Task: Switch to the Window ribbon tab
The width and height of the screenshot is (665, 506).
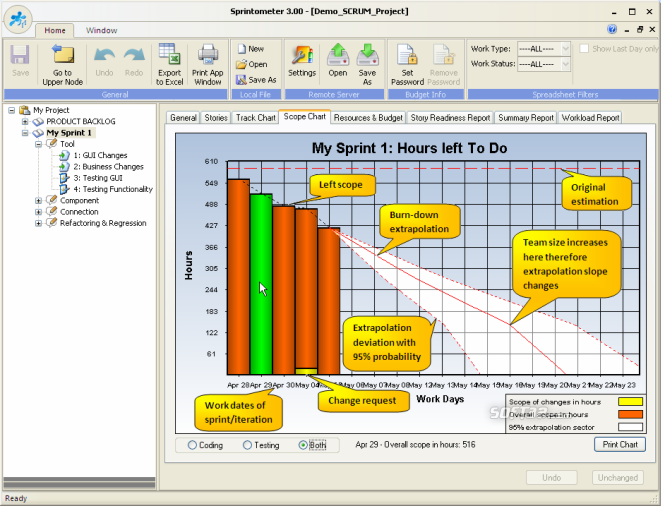Action: (101, 31)
